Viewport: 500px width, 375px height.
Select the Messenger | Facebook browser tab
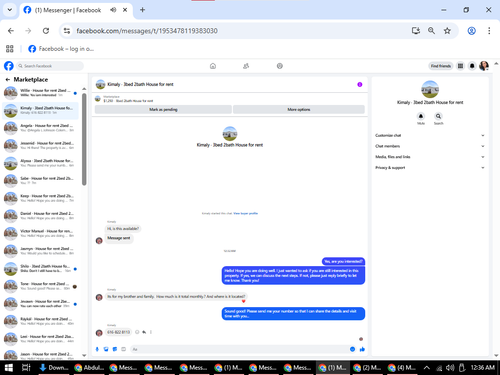coord(76,10)
